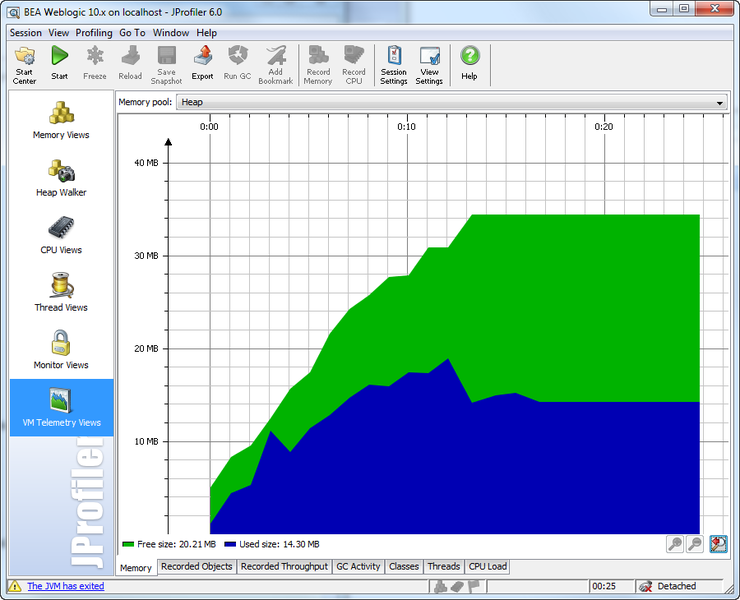This screenshot has width=740, height=600.
Task: Click the 40 MB axis label
Action: (x=146, y=163)
